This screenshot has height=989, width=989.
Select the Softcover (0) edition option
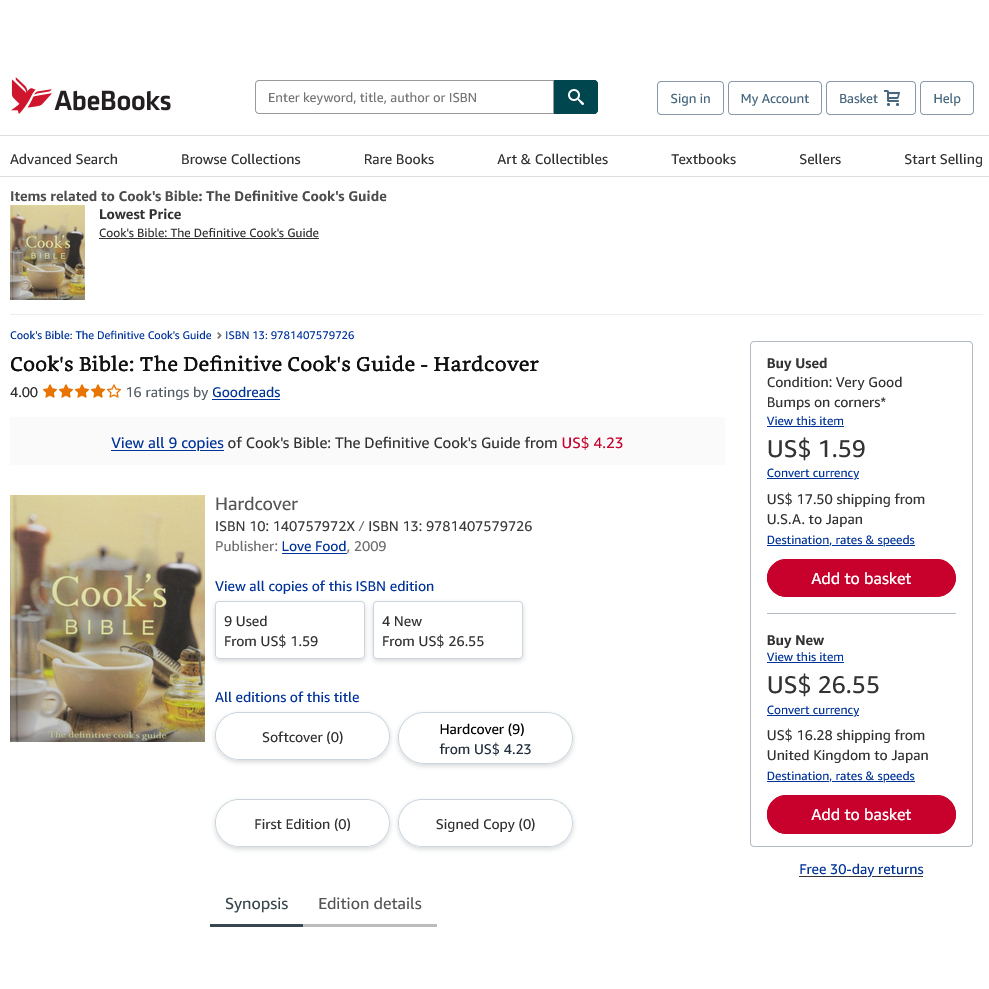point(302,737)
